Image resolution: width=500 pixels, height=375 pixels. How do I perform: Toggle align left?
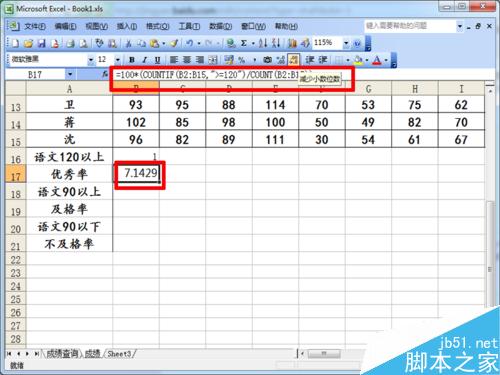(174, 60)
